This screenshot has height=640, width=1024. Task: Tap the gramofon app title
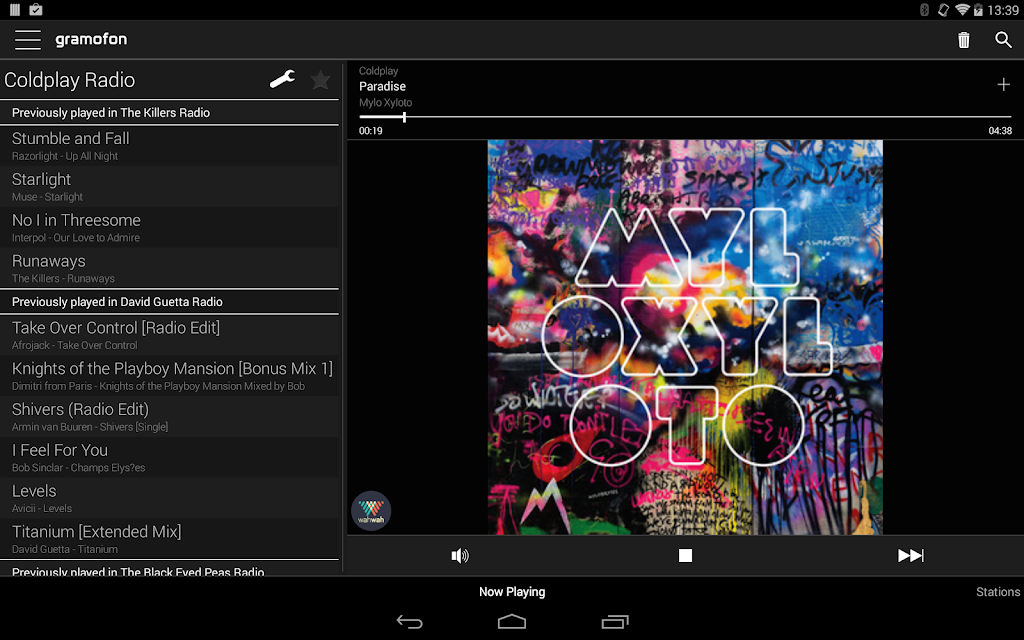pos(91,39)
